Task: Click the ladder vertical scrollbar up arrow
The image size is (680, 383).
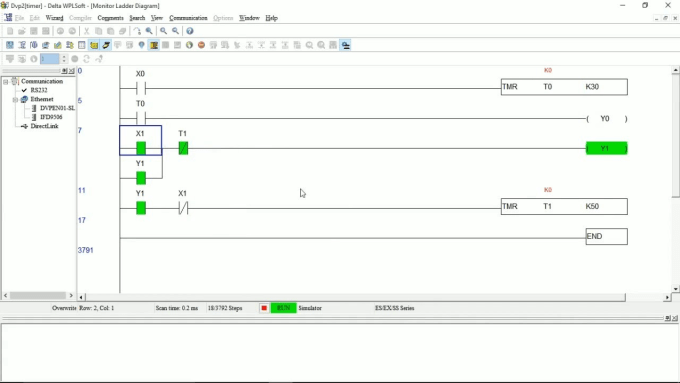Action: 676,70
